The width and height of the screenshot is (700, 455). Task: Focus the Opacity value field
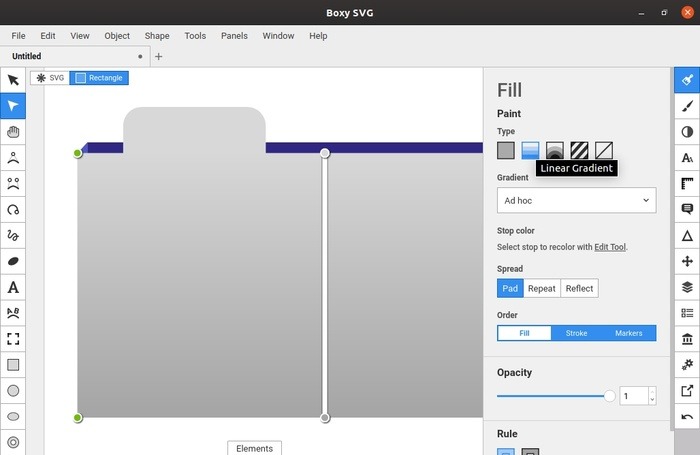pos(633,396)
